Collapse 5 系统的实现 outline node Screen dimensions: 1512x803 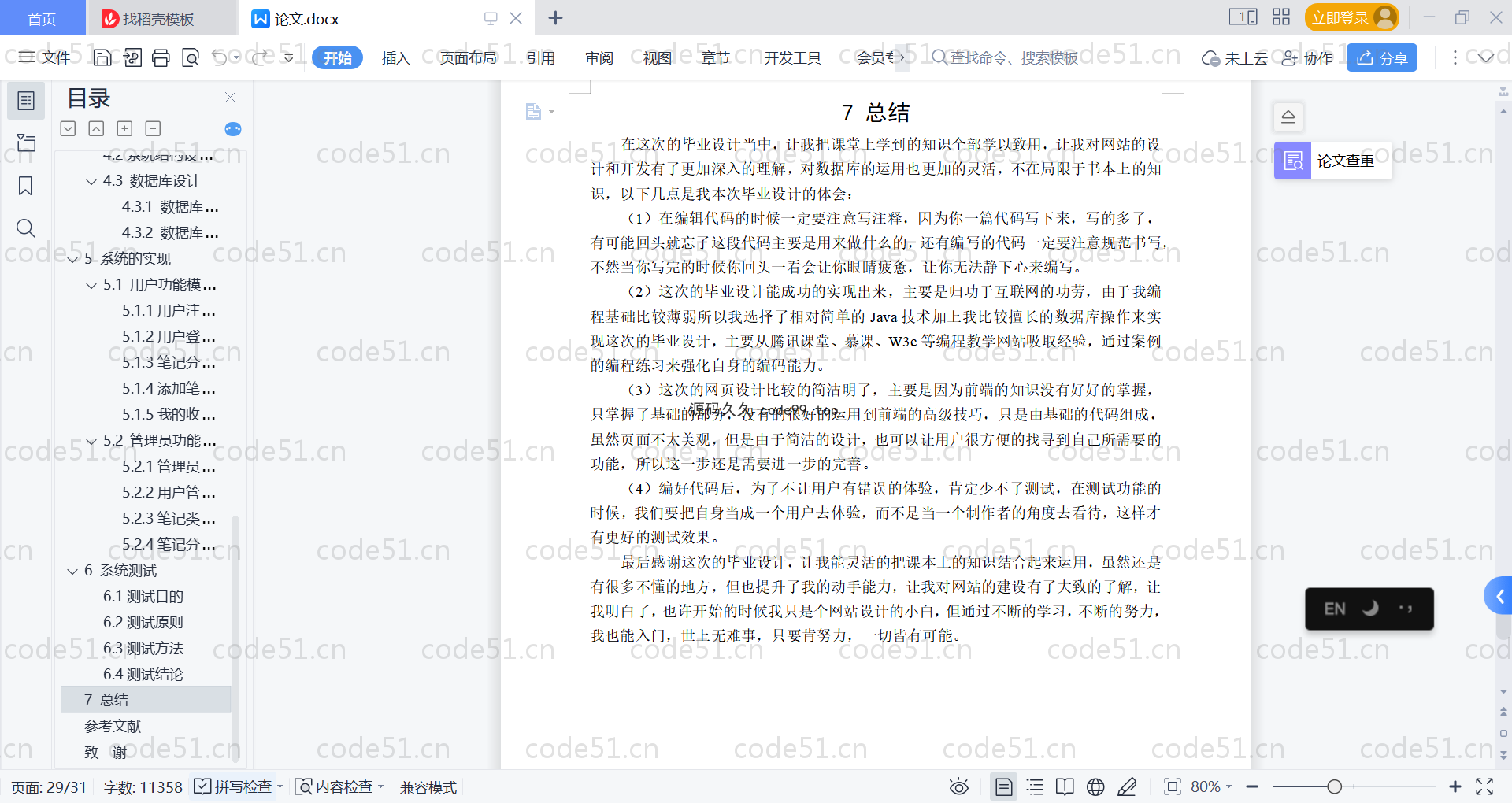72,260
